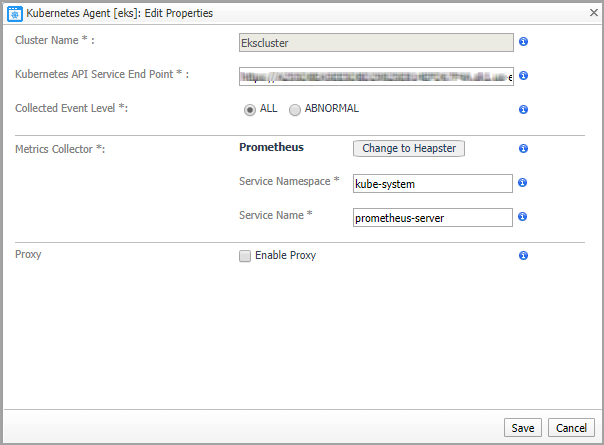This screenshot has height=445, width=604.
Task: Click the info icon next to Change to Heapster
Action: [x=524, y=148]
